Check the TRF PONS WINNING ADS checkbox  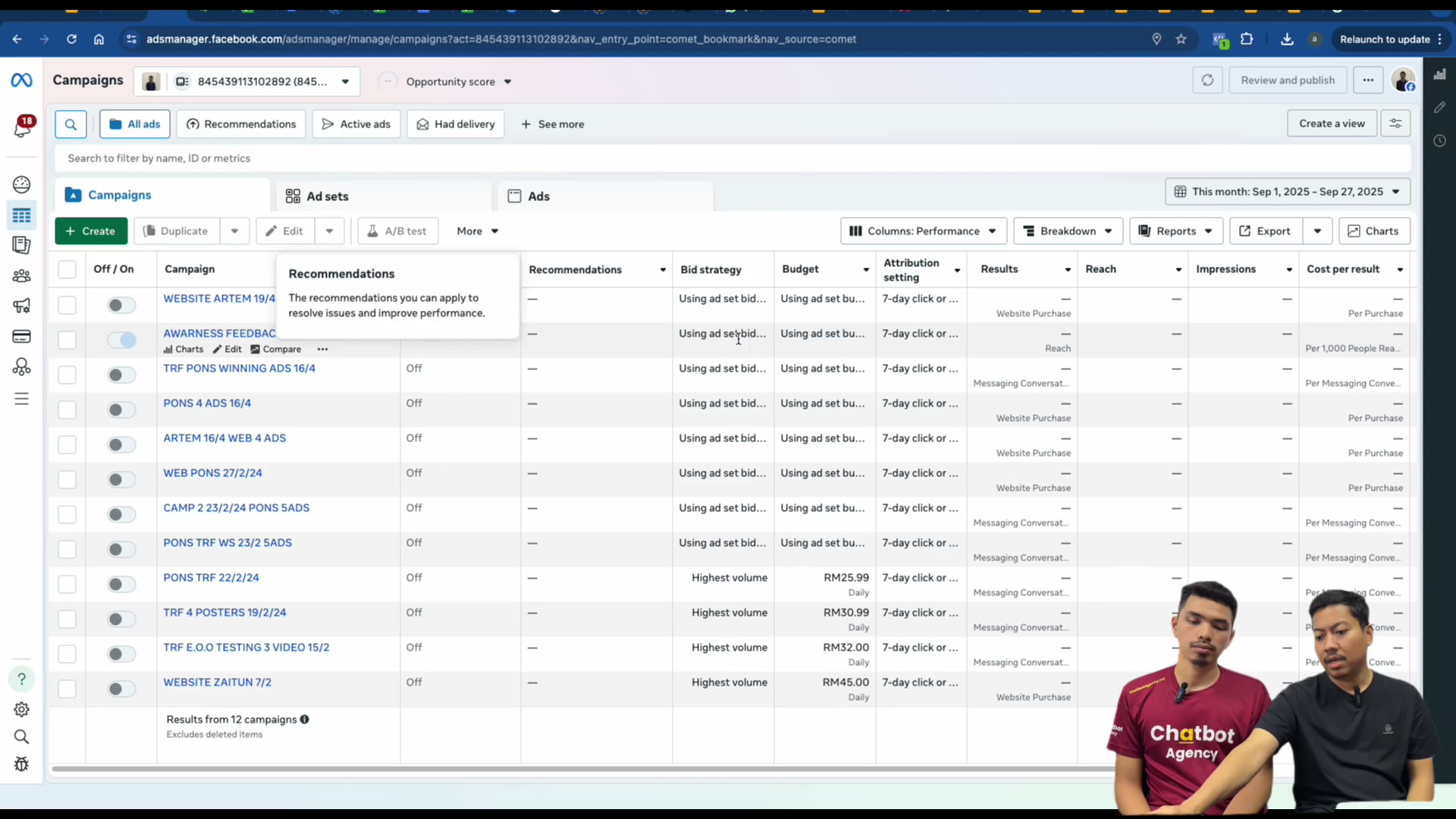coord(67,375)
